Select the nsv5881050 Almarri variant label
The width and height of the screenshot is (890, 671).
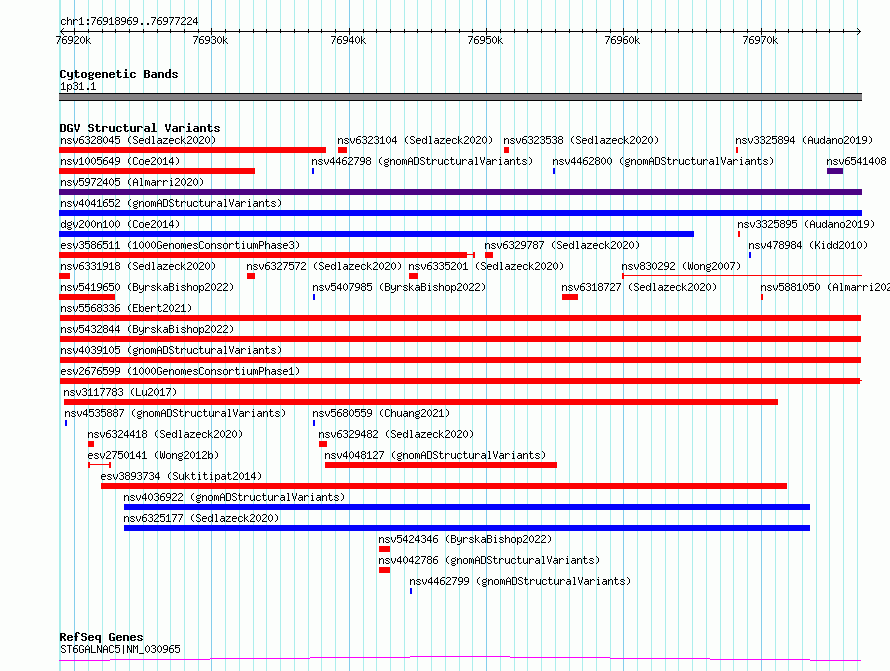[x=825, y=287]
